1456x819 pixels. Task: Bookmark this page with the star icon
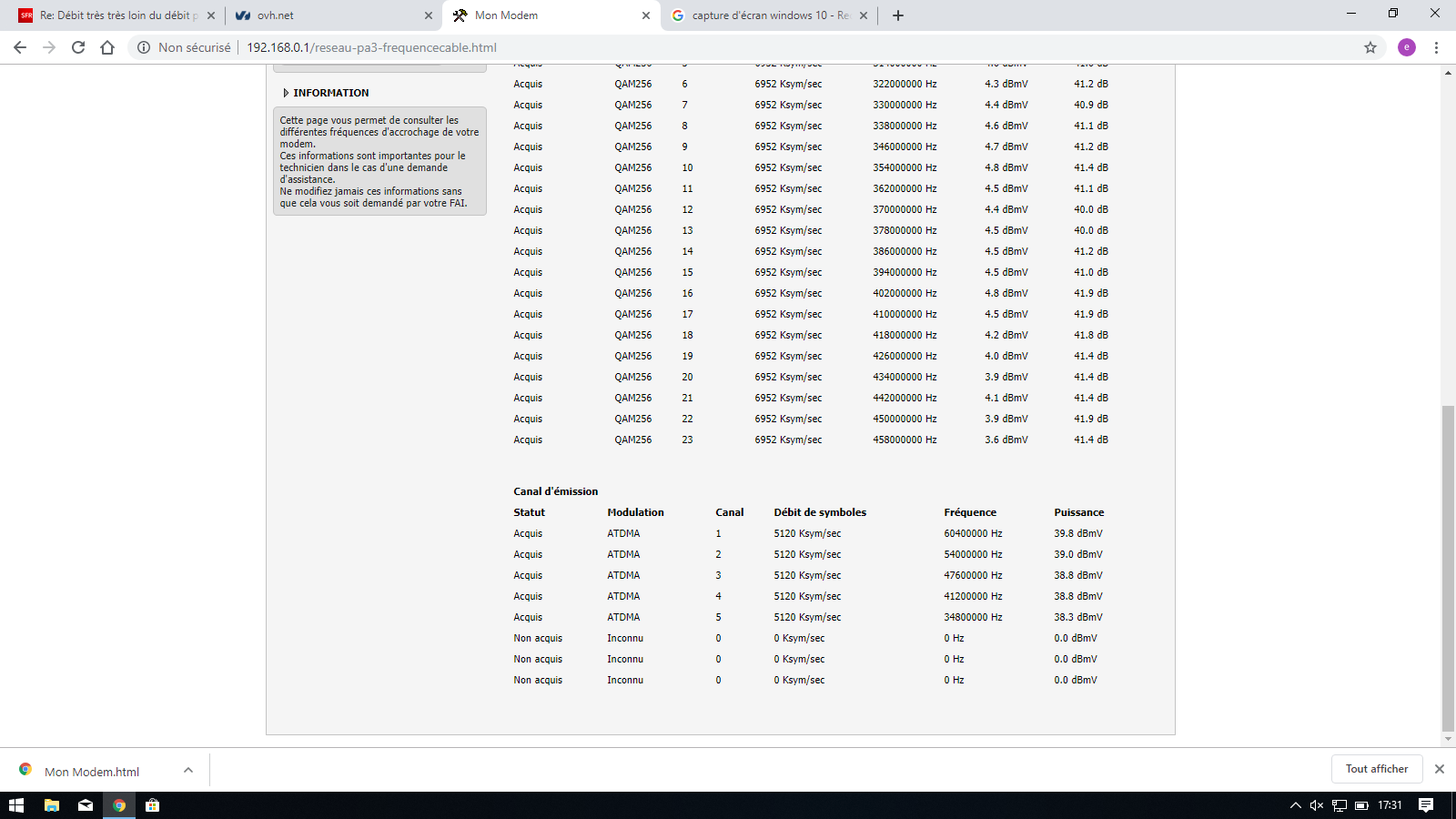tap(1370, 47)
